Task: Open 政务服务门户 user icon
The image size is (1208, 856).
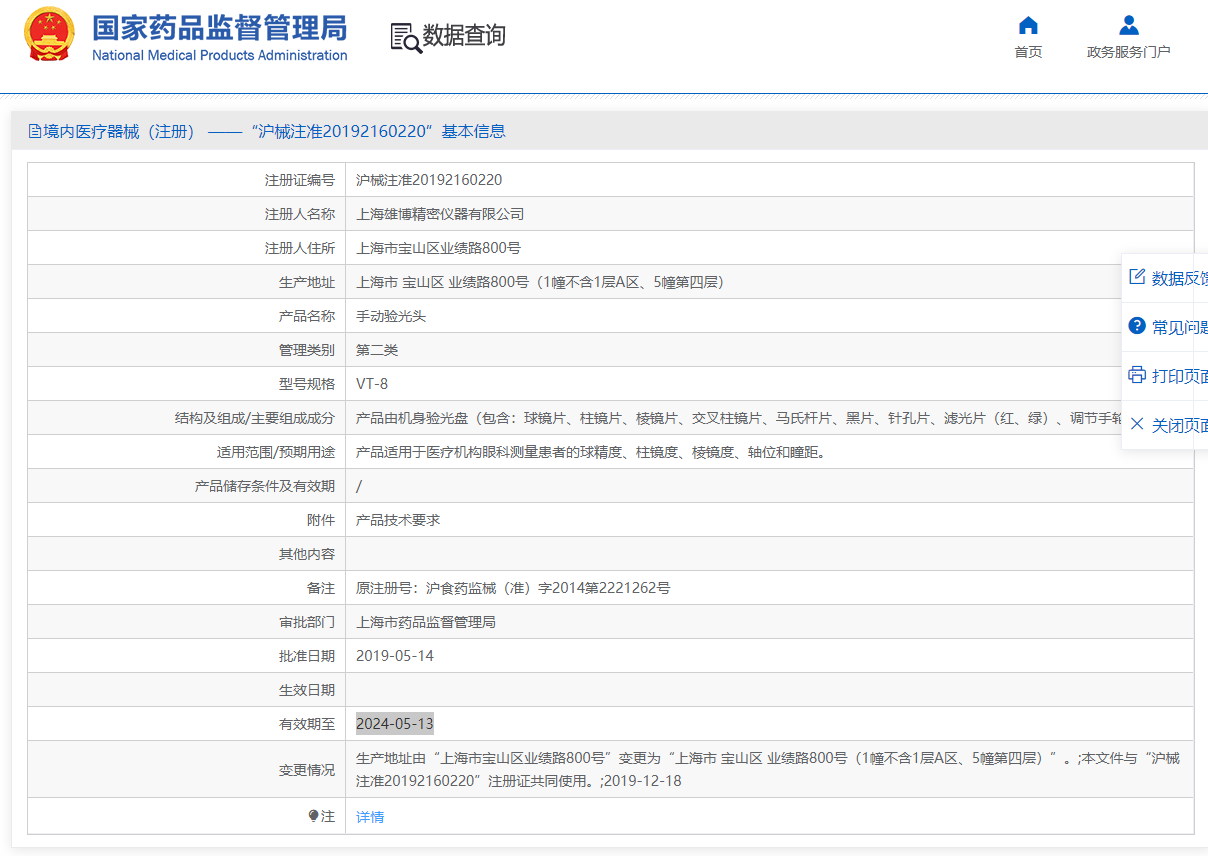Action: click(1128, 25)
